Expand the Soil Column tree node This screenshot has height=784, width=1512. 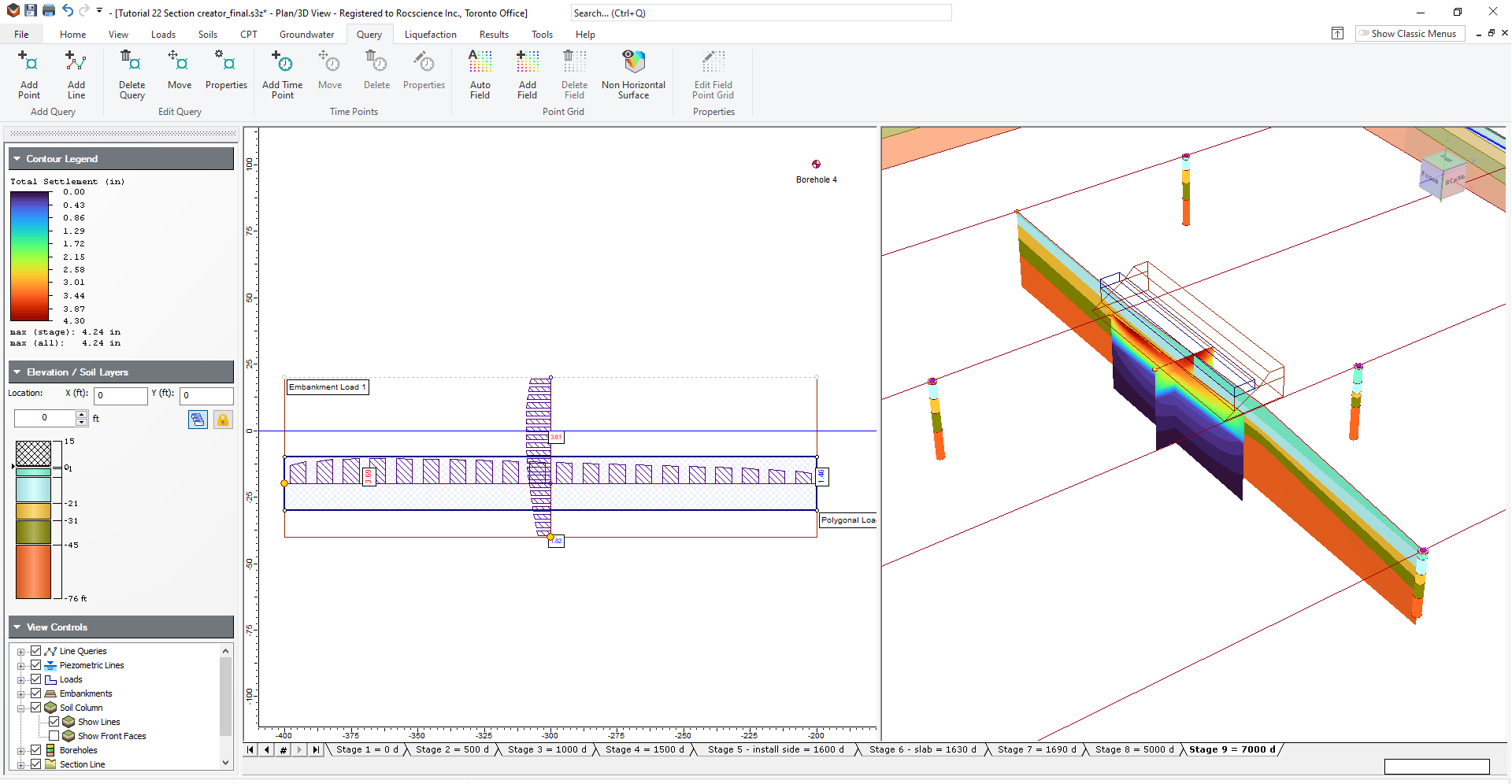click(x=22, y=708)
